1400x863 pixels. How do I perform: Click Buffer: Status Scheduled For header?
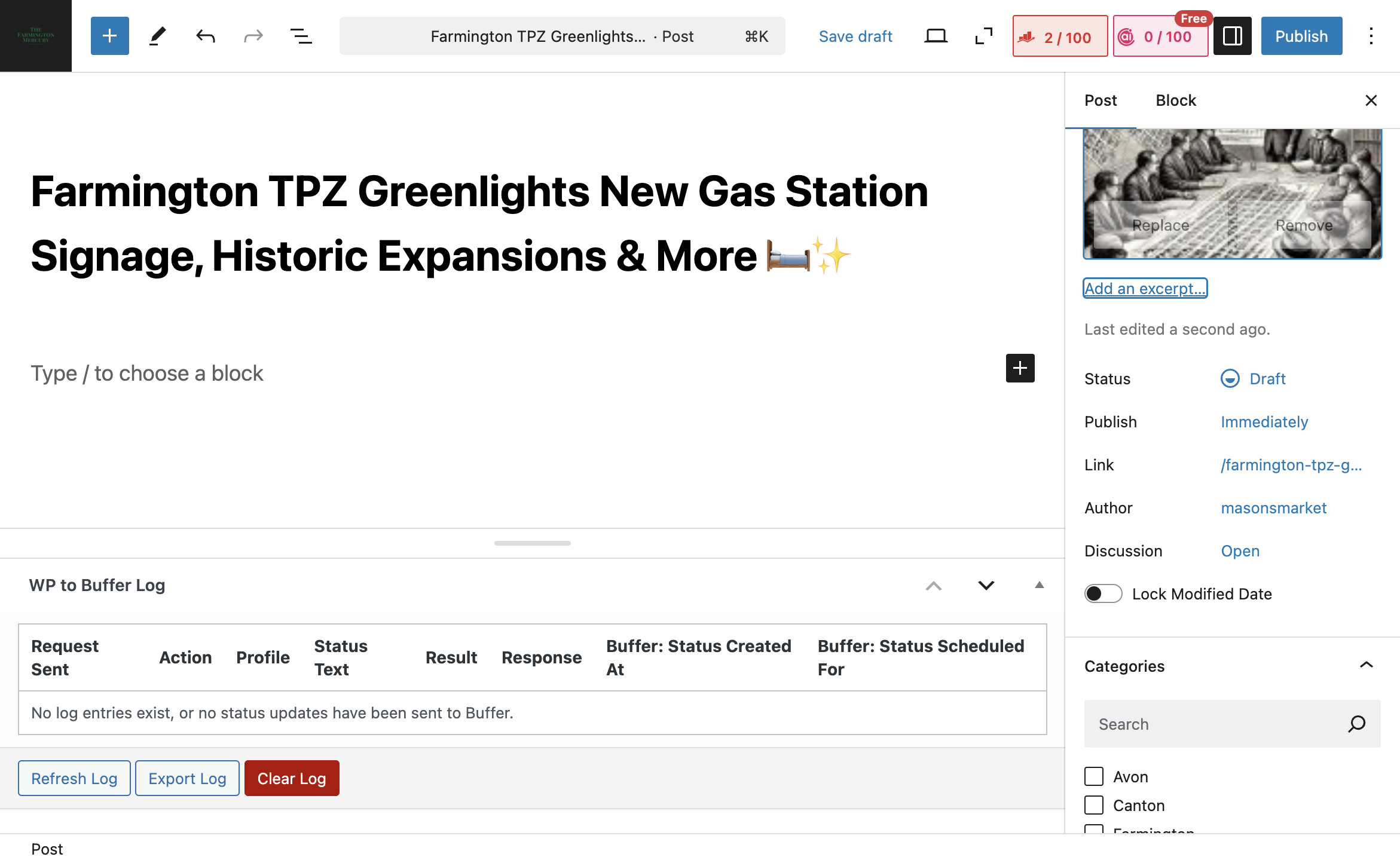click(921, 657)
